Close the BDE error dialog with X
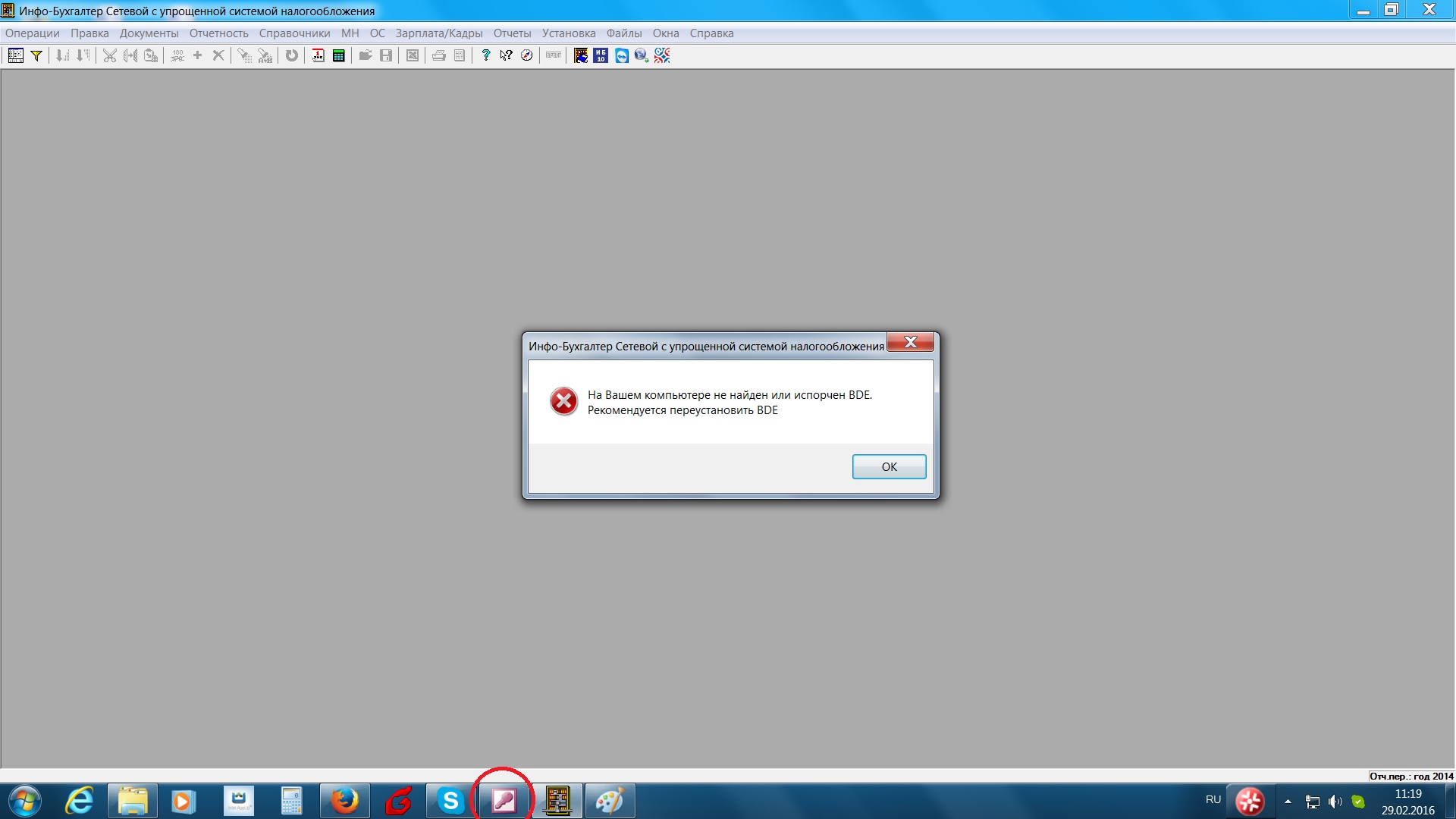1456x819 pixels. 910,342
